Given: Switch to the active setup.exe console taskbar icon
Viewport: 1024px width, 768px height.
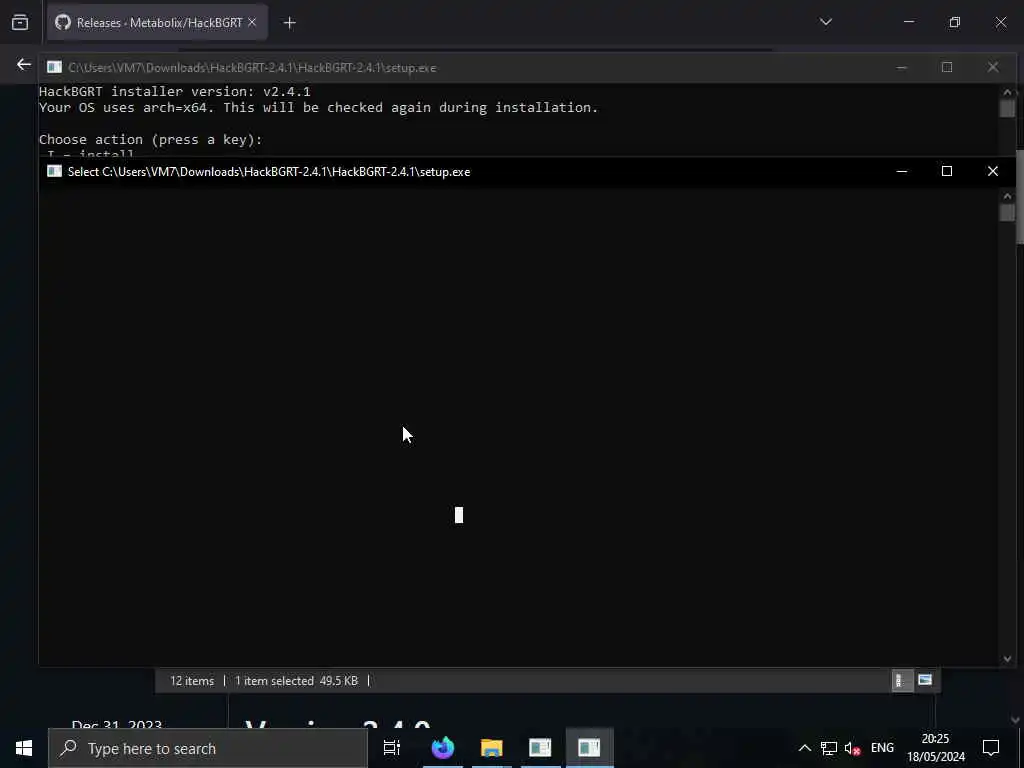Looking at the screenshot, I should [x=589, y=748].
